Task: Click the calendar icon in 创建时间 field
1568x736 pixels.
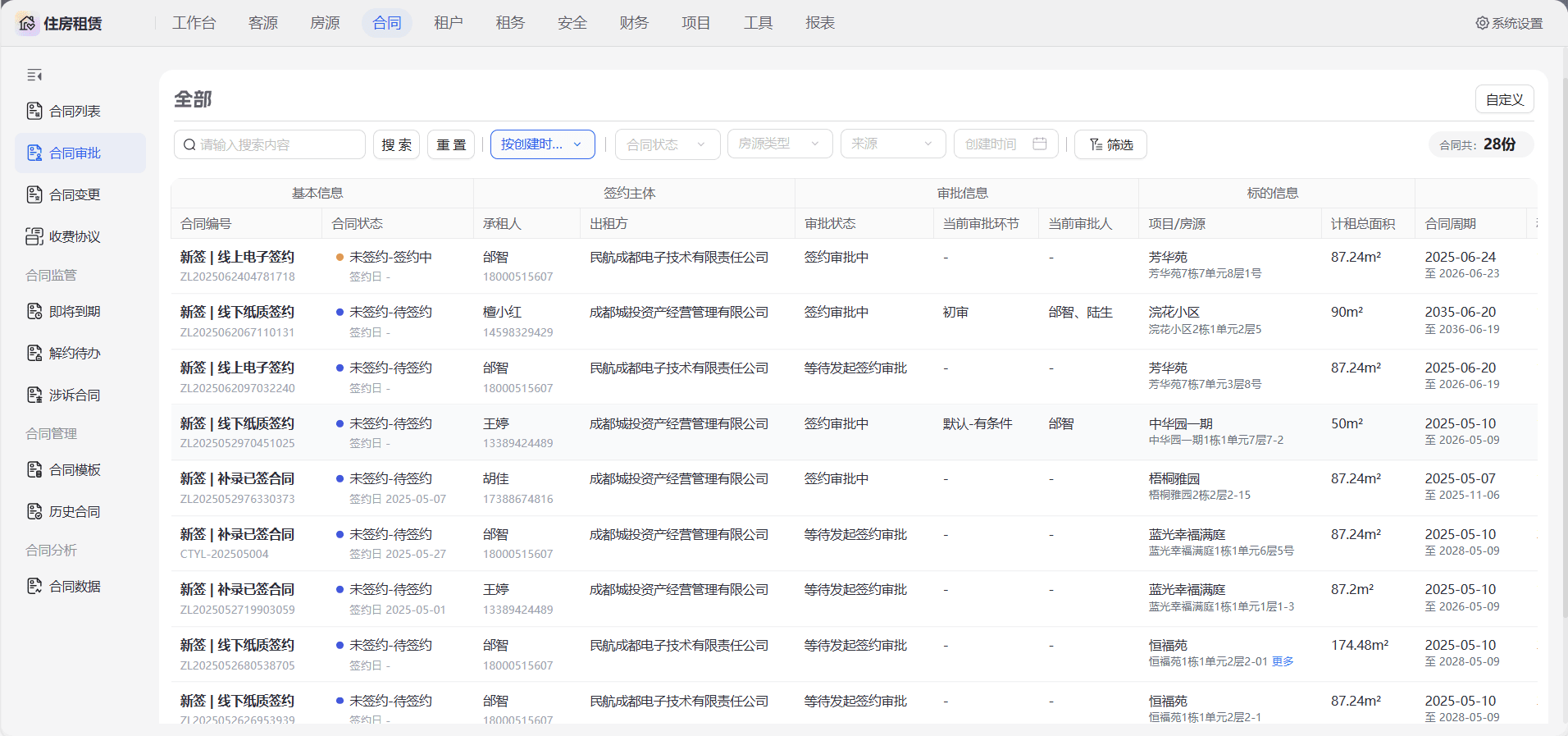Action: [1040, 144]
